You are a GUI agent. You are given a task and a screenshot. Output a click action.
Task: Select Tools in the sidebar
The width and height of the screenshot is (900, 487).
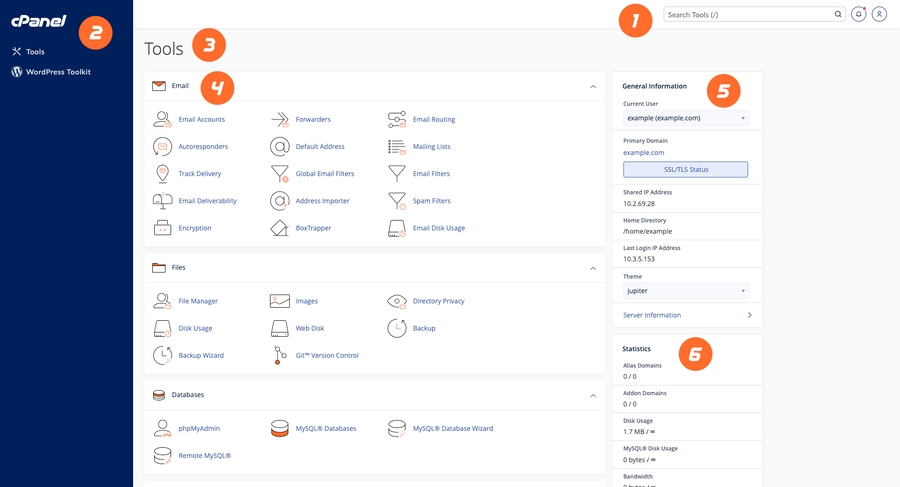tap(34, 51)
